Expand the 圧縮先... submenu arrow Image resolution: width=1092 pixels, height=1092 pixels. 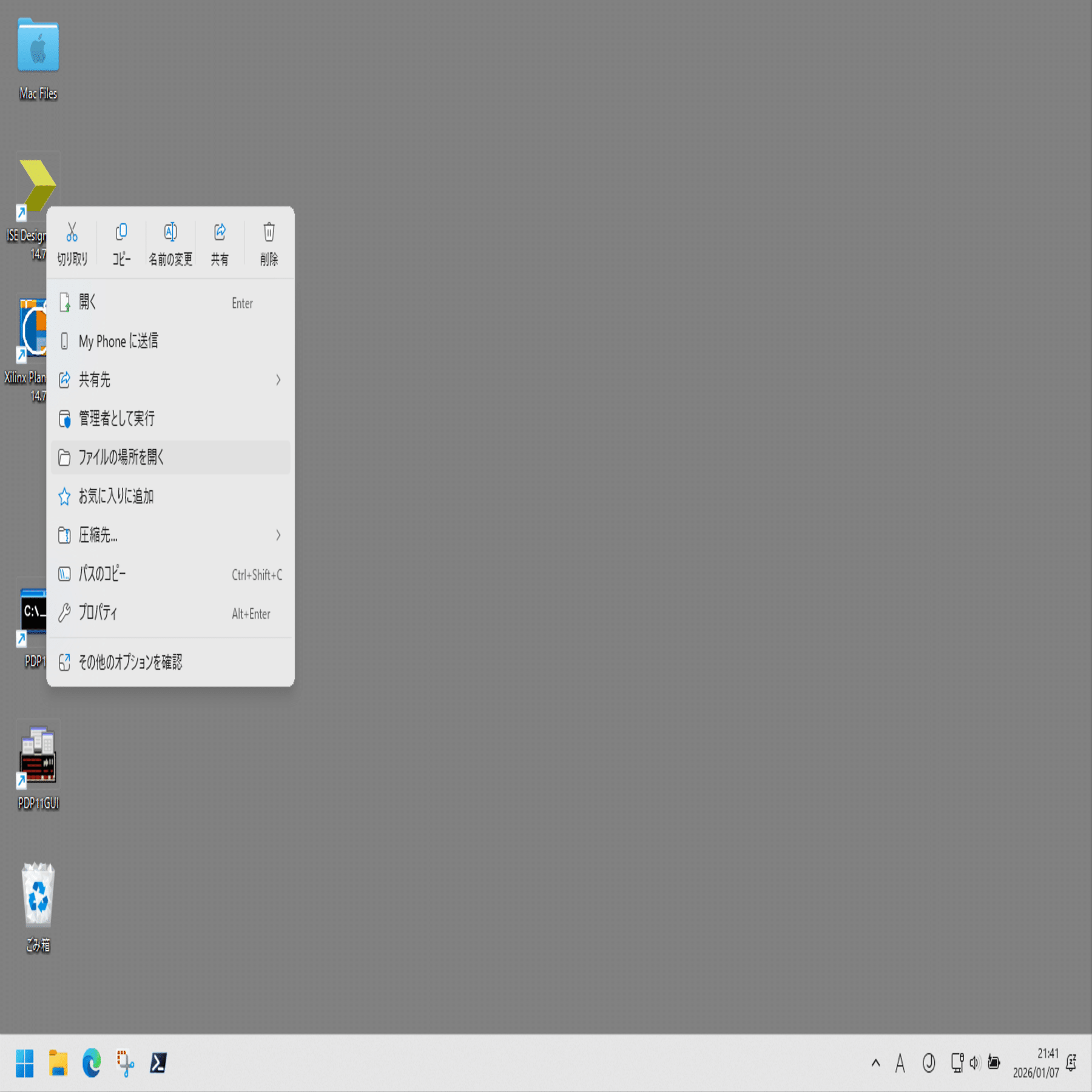(x=278, y=535)
